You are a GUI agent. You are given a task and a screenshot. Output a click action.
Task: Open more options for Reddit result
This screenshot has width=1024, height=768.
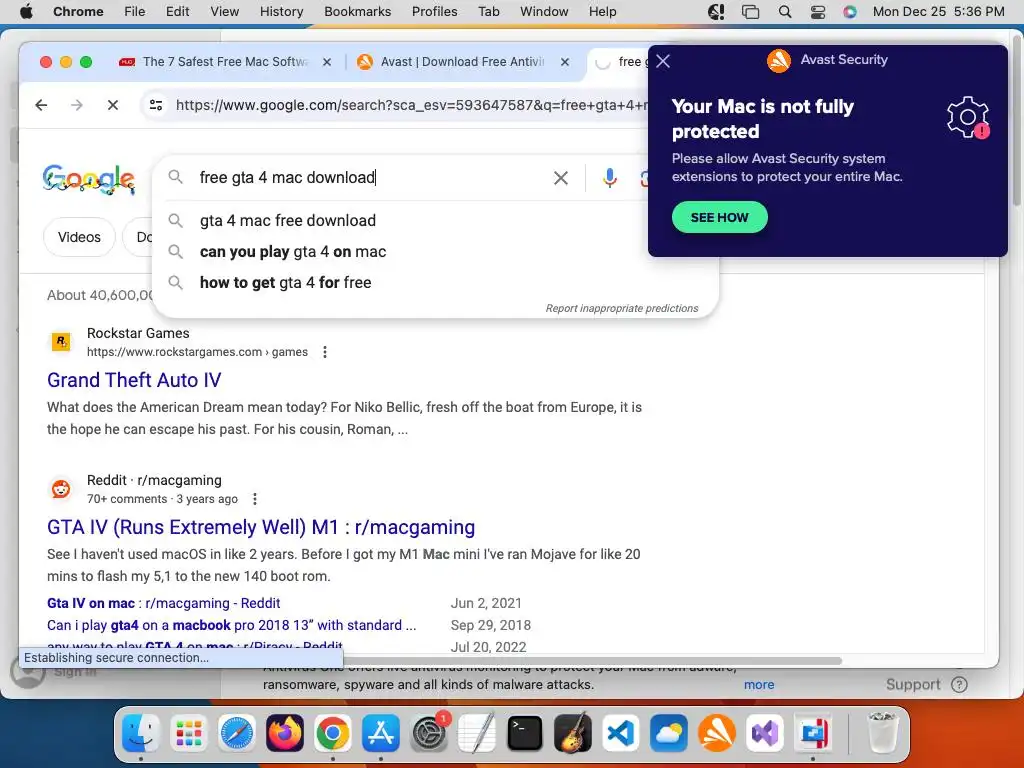[x=255, y=499]
